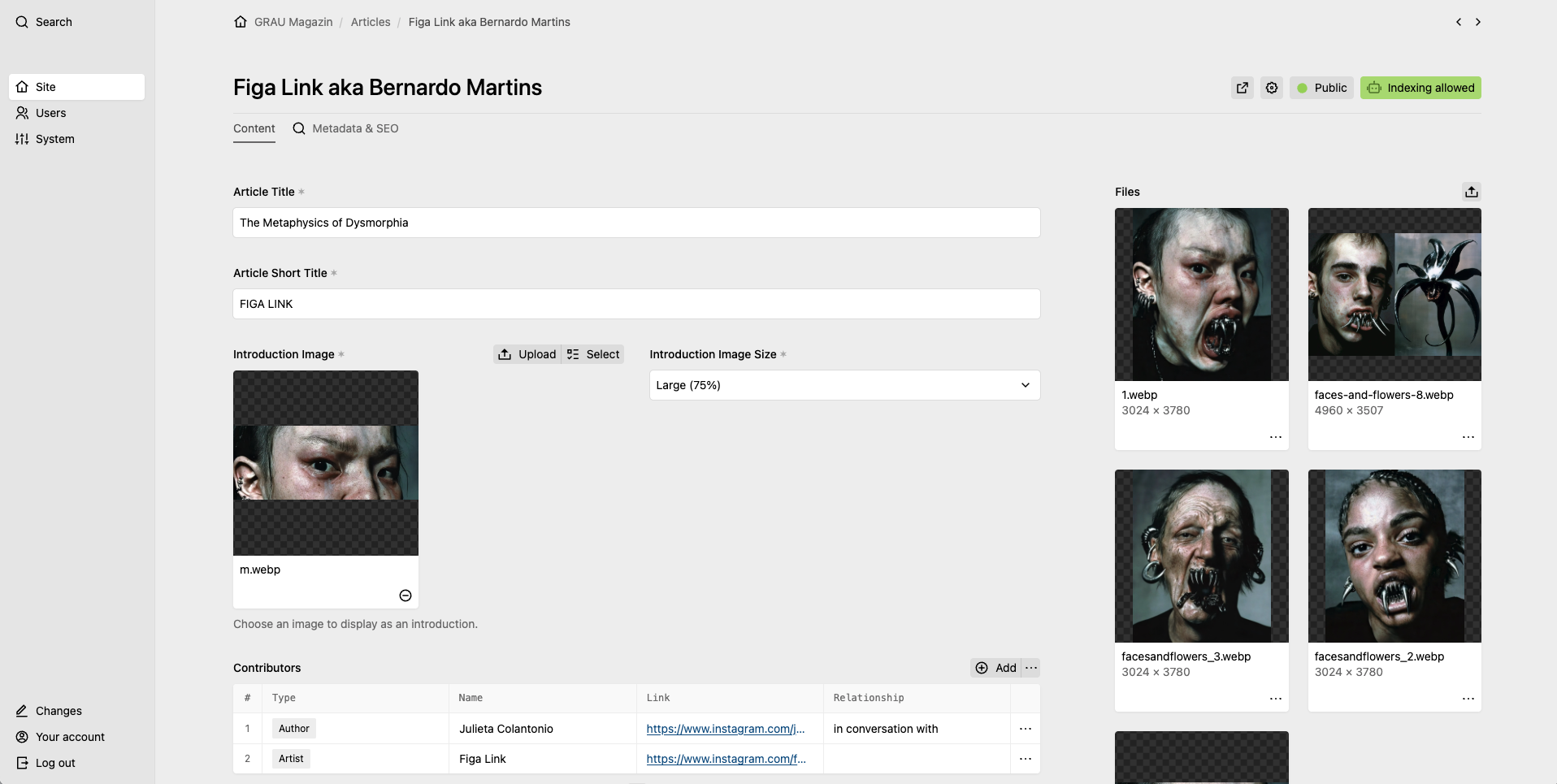The image size is (1557, 784).
Task: Go to next page arrow
Action: (1478, 22)
